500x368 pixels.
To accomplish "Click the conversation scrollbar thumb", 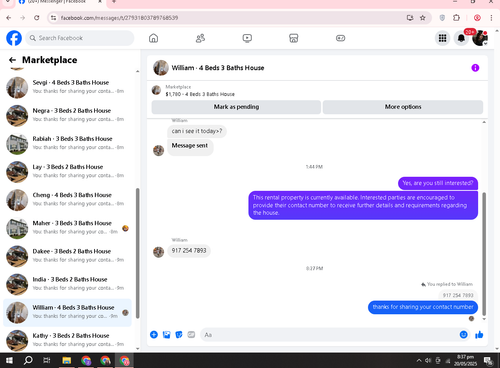I will 484,254.
